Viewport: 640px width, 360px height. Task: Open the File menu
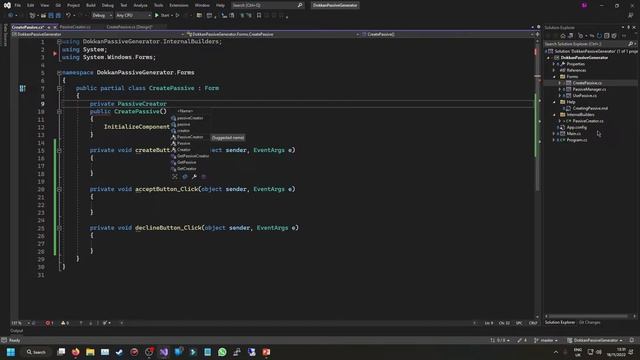18,5
